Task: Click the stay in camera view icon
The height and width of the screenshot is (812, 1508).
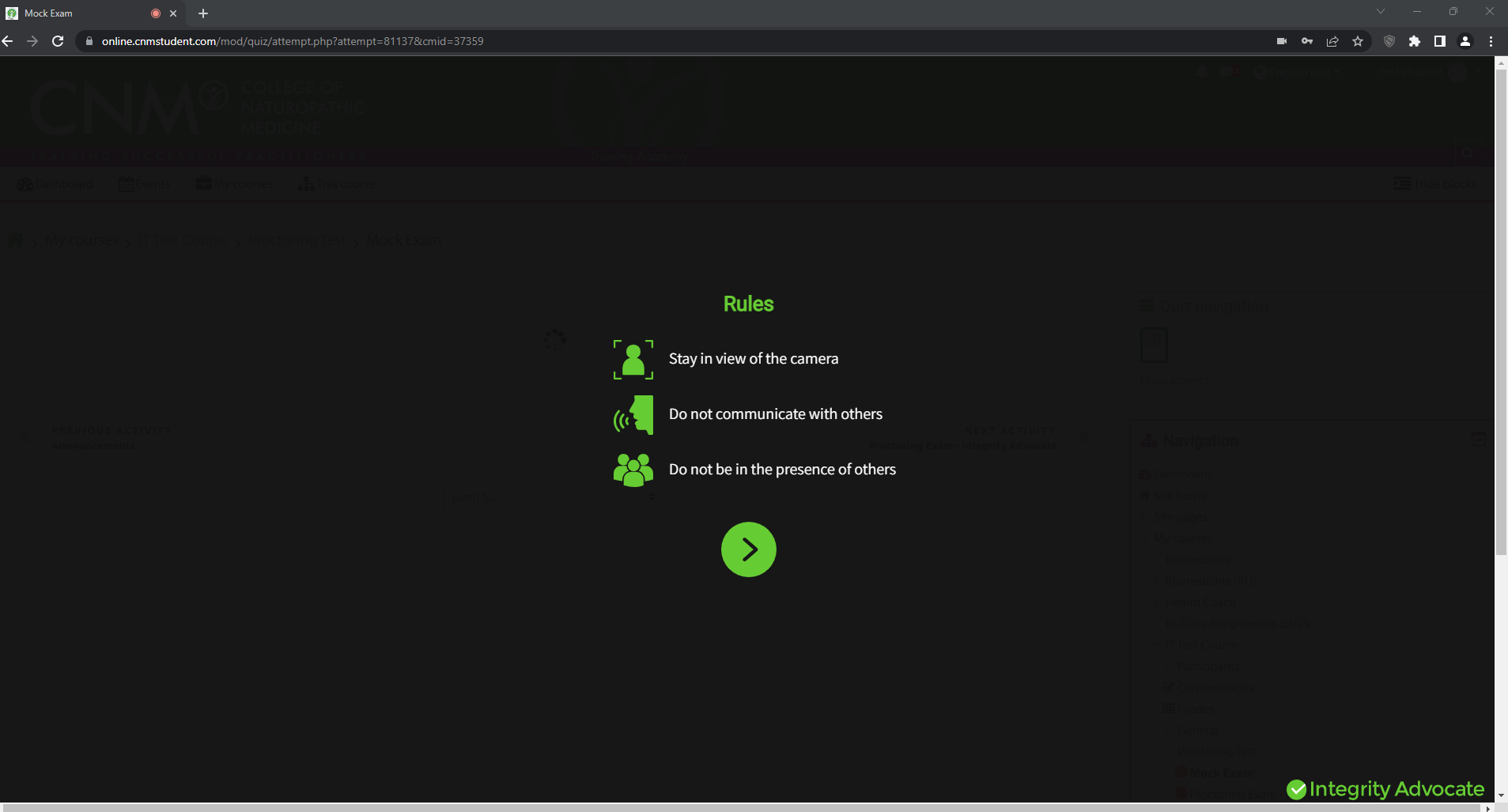Action: pyautogui.click(x=633, y=360)
